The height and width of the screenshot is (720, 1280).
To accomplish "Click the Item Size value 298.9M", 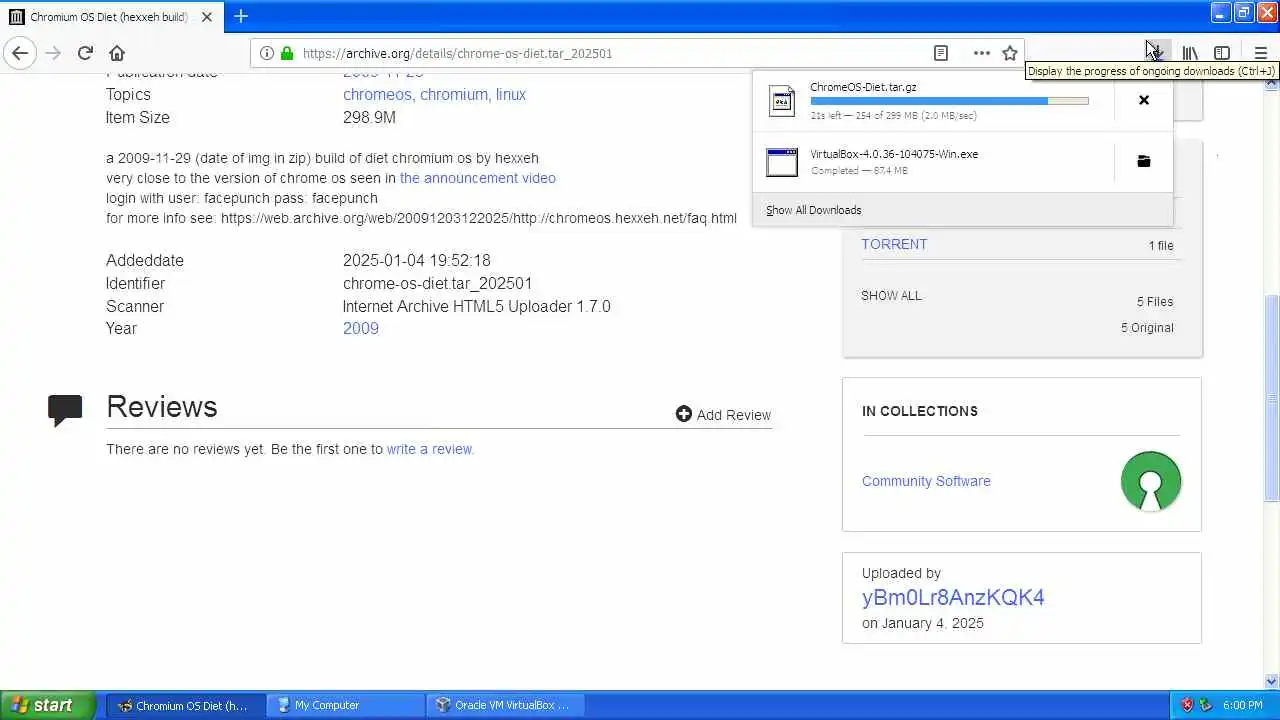I will tap(369, 118).
